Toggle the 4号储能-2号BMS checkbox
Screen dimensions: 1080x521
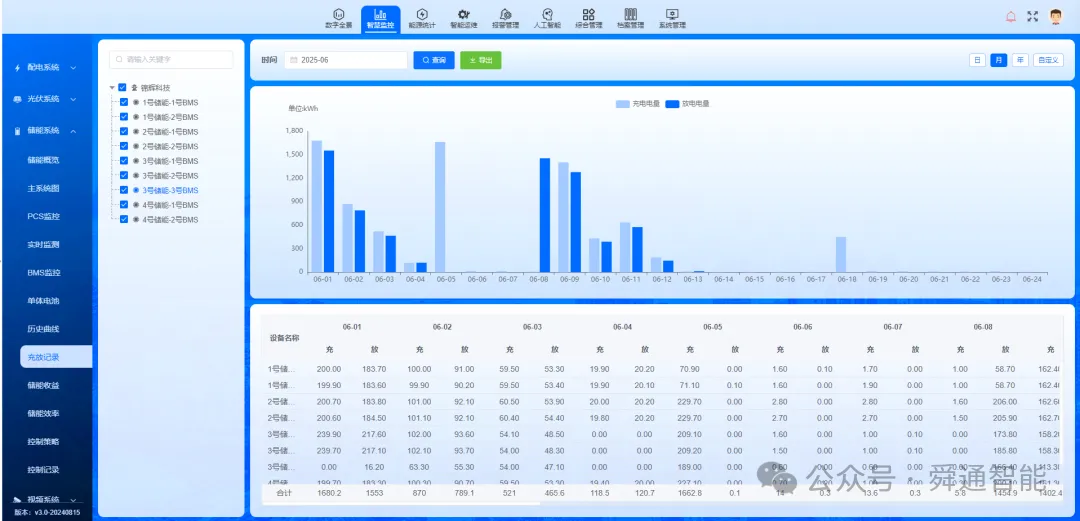point(124,219)
